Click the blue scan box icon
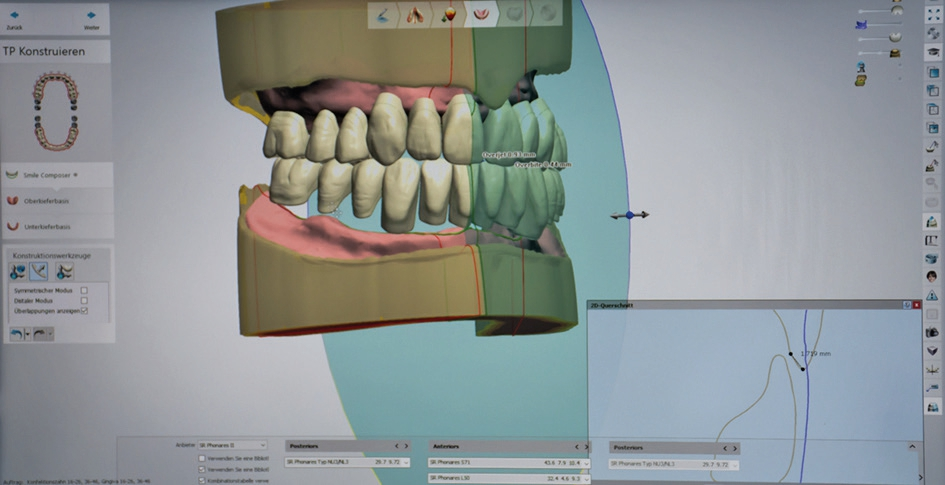 coord(932,258)
